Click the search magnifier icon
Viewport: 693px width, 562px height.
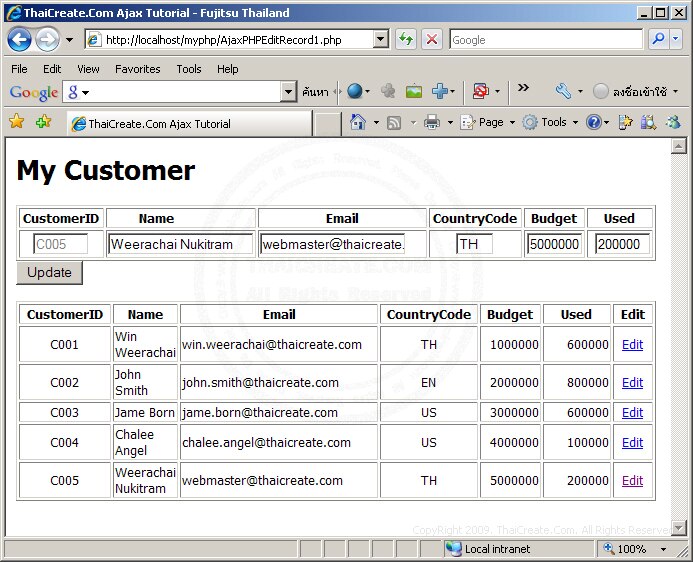tap(658, 40)
